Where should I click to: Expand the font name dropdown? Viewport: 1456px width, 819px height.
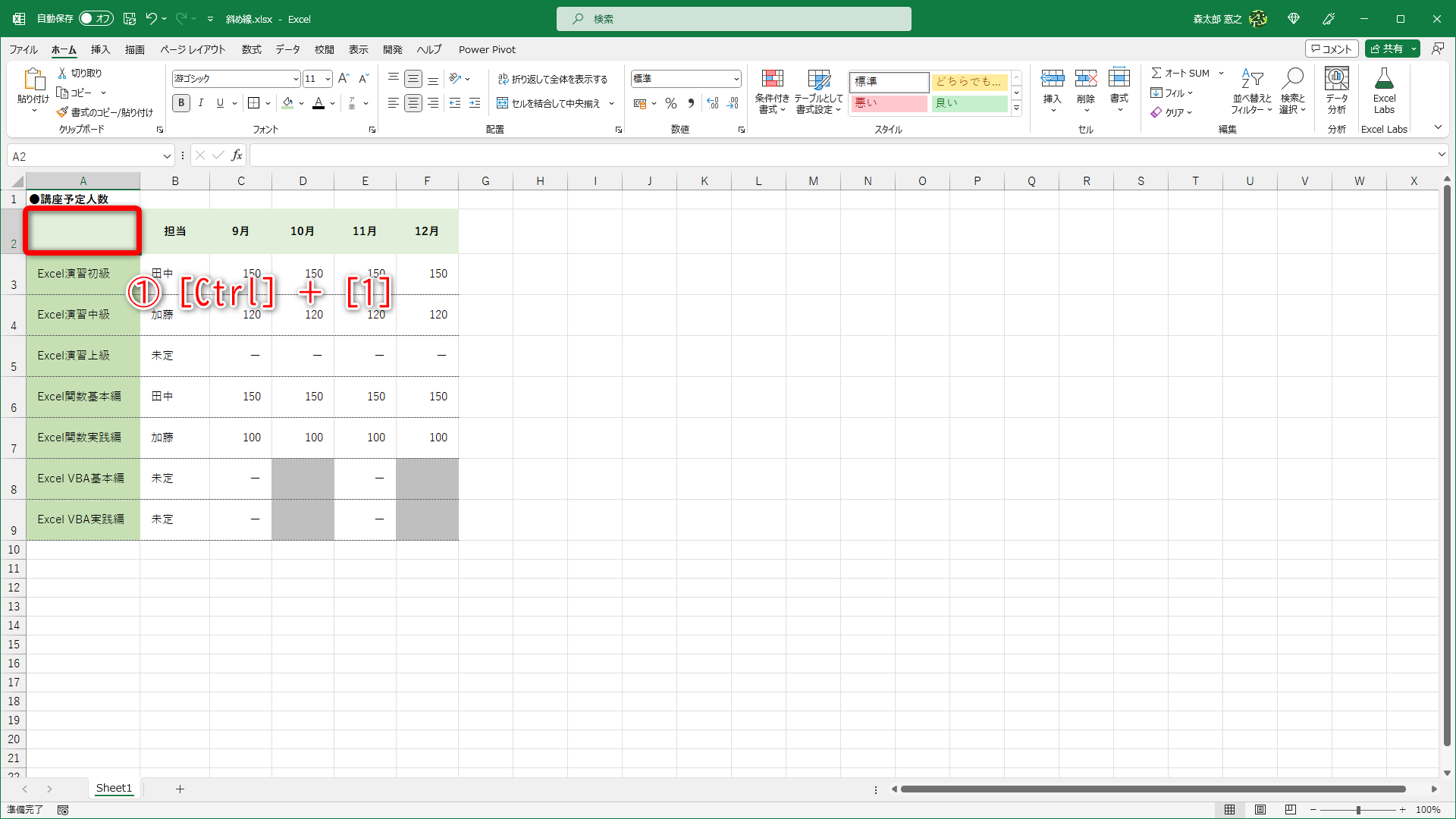tap(296, 79)
